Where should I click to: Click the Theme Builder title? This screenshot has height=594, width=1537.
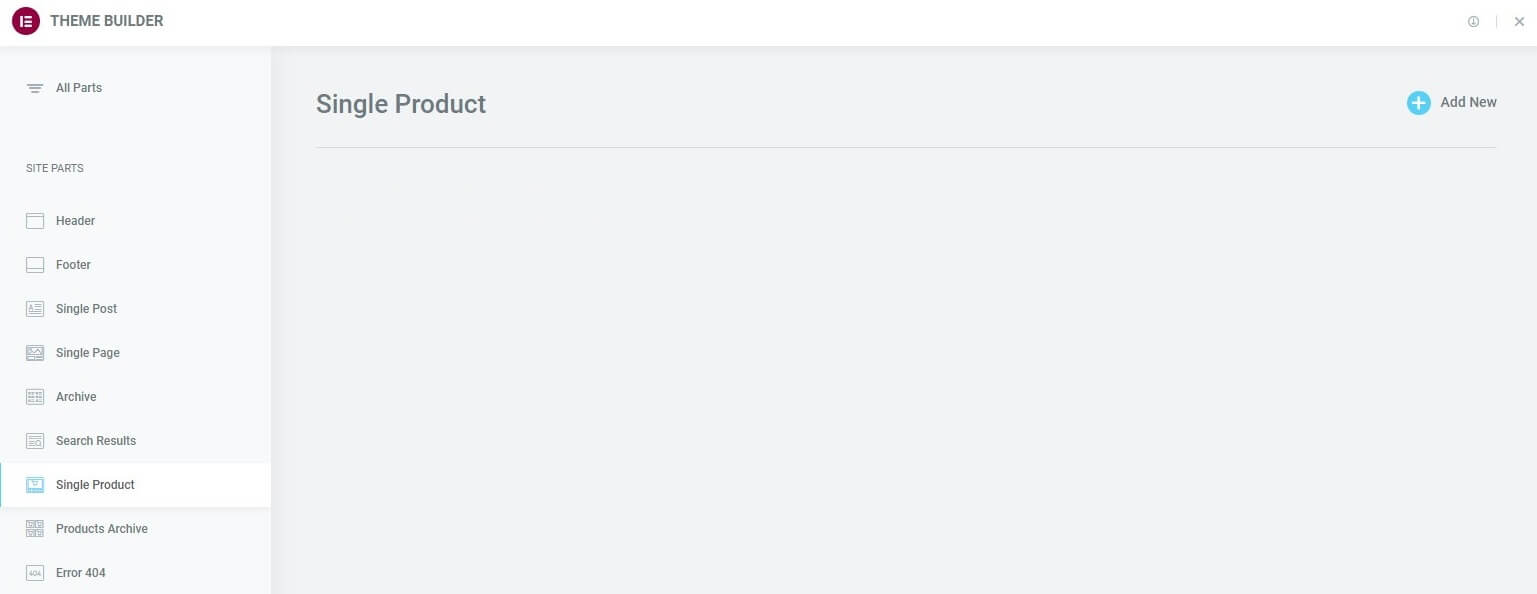106,21
